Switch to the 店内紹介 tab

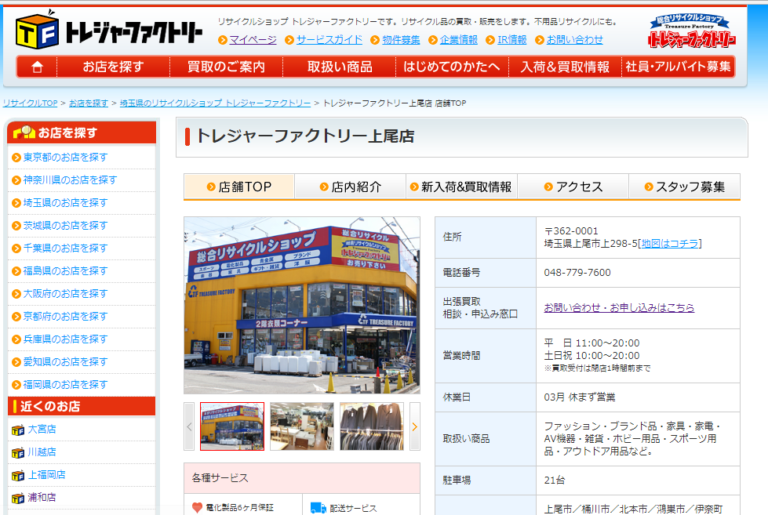pos(350,187)
